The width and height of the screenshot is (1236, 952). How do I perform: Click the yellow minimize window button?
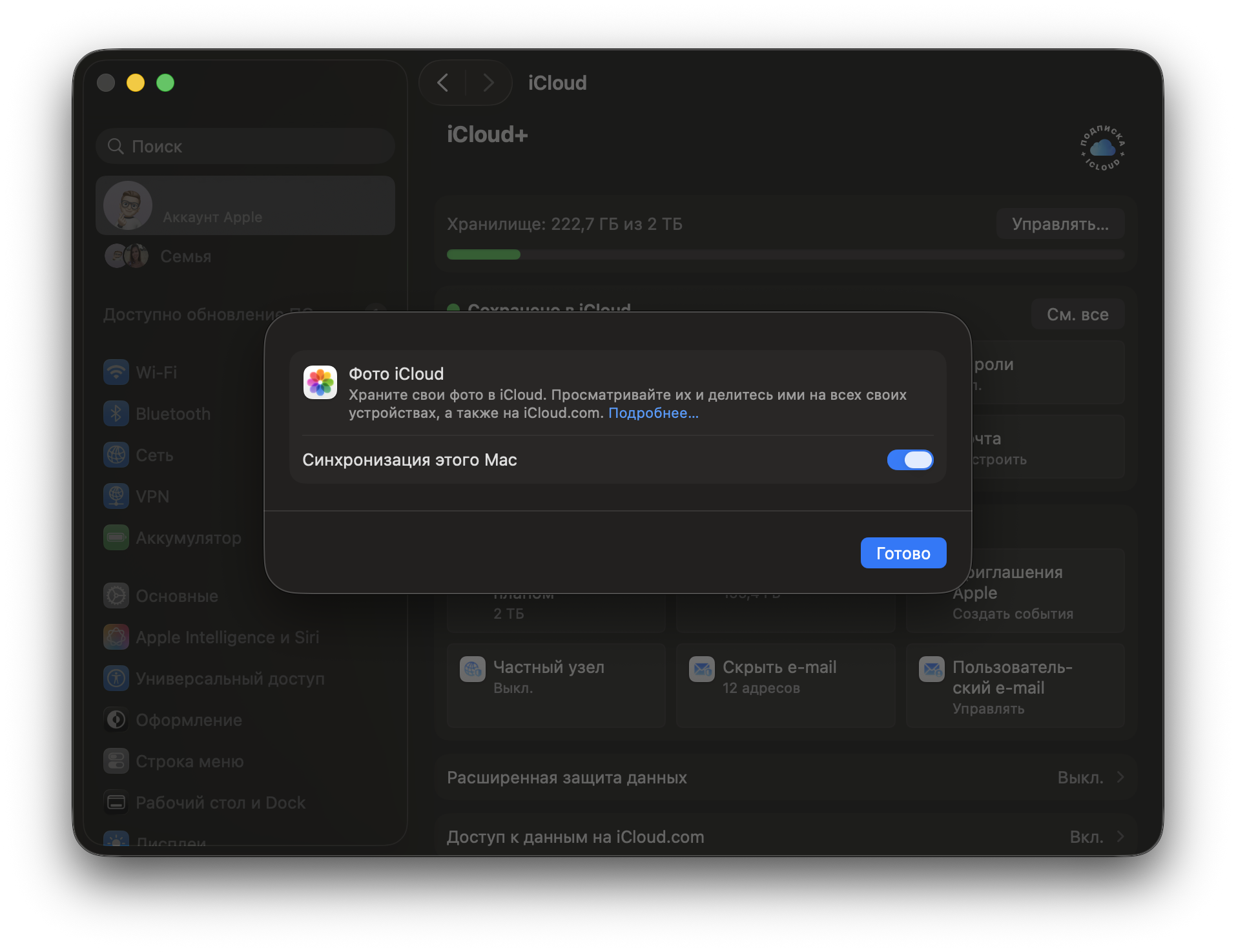(136, 83)
